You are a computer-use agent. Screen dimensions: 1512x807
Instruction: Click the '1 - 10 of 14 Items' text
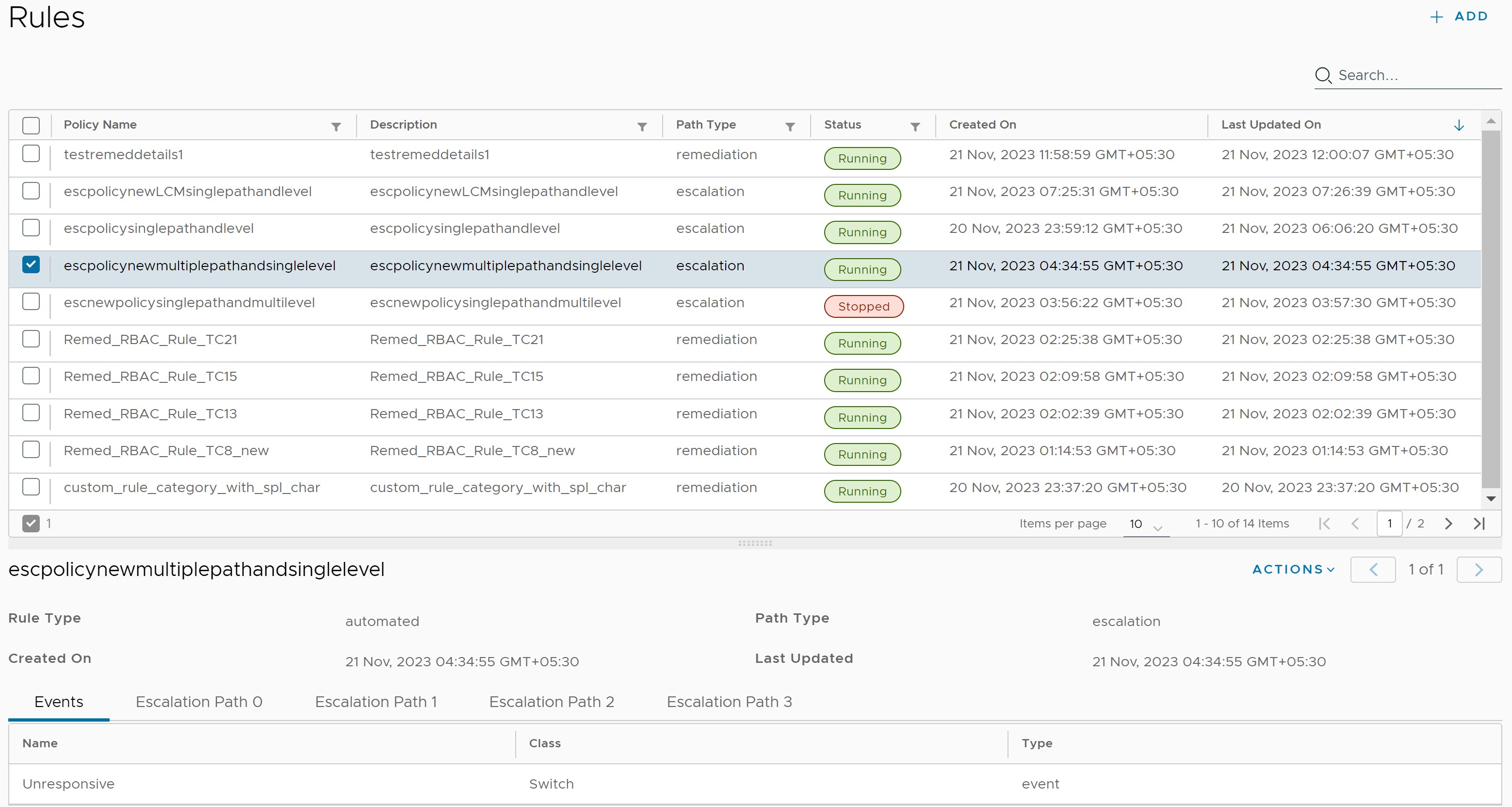[x=1242, y=523]
